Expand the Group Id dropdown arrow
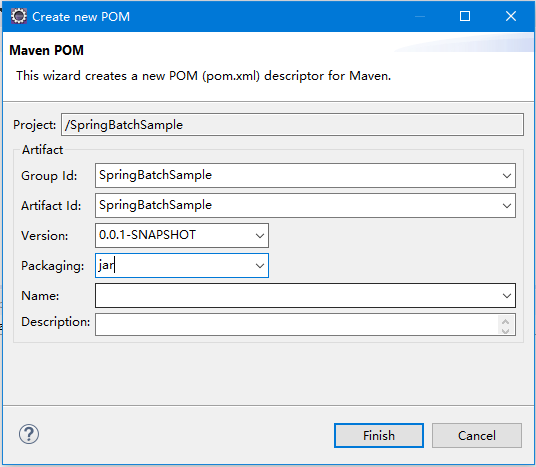Viewport: 536px width, 467px height. (x=507, y=176)
